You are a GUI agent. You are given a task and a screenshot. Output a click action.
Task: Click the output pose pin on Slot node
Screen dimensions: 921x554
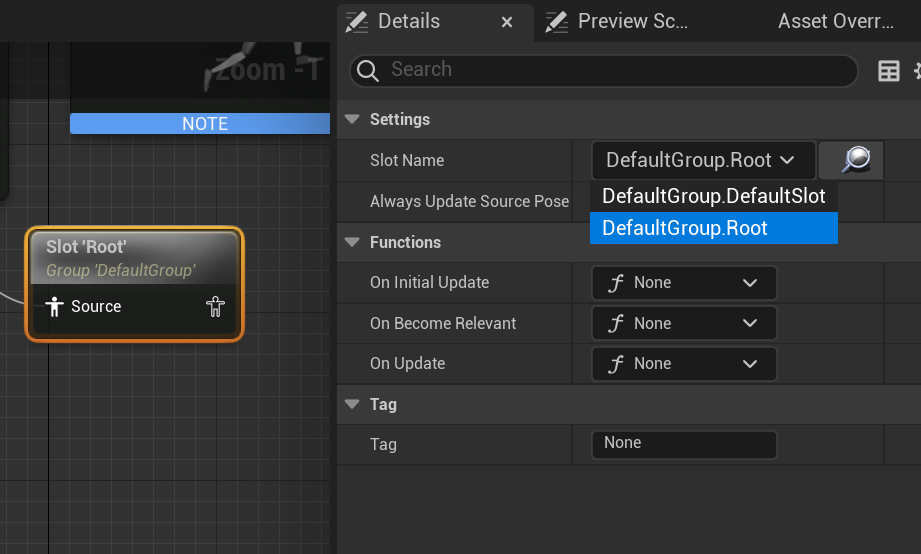[x=215, y=307]
